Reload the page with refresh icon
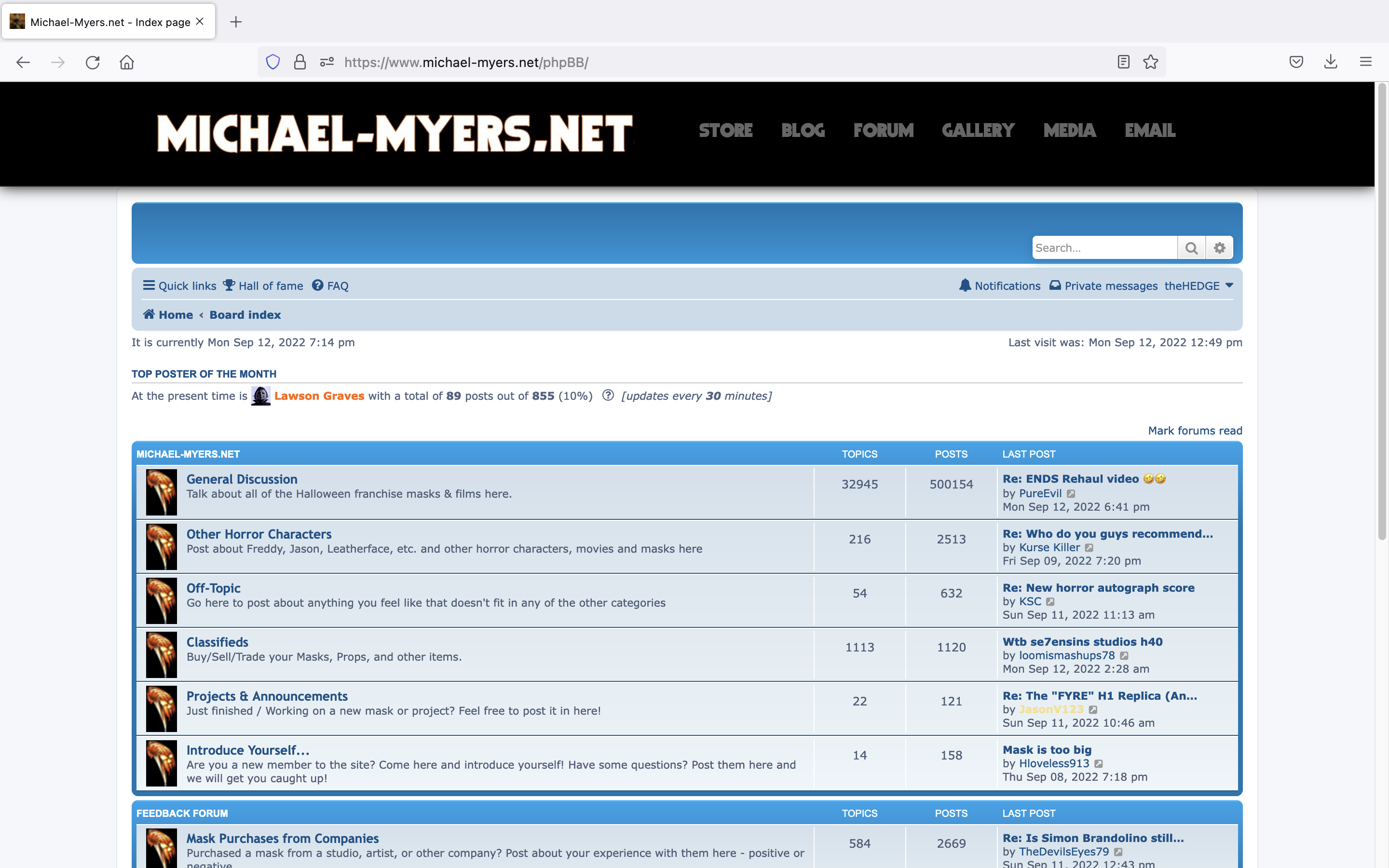 pyautogui.click(x=93, y=62)
